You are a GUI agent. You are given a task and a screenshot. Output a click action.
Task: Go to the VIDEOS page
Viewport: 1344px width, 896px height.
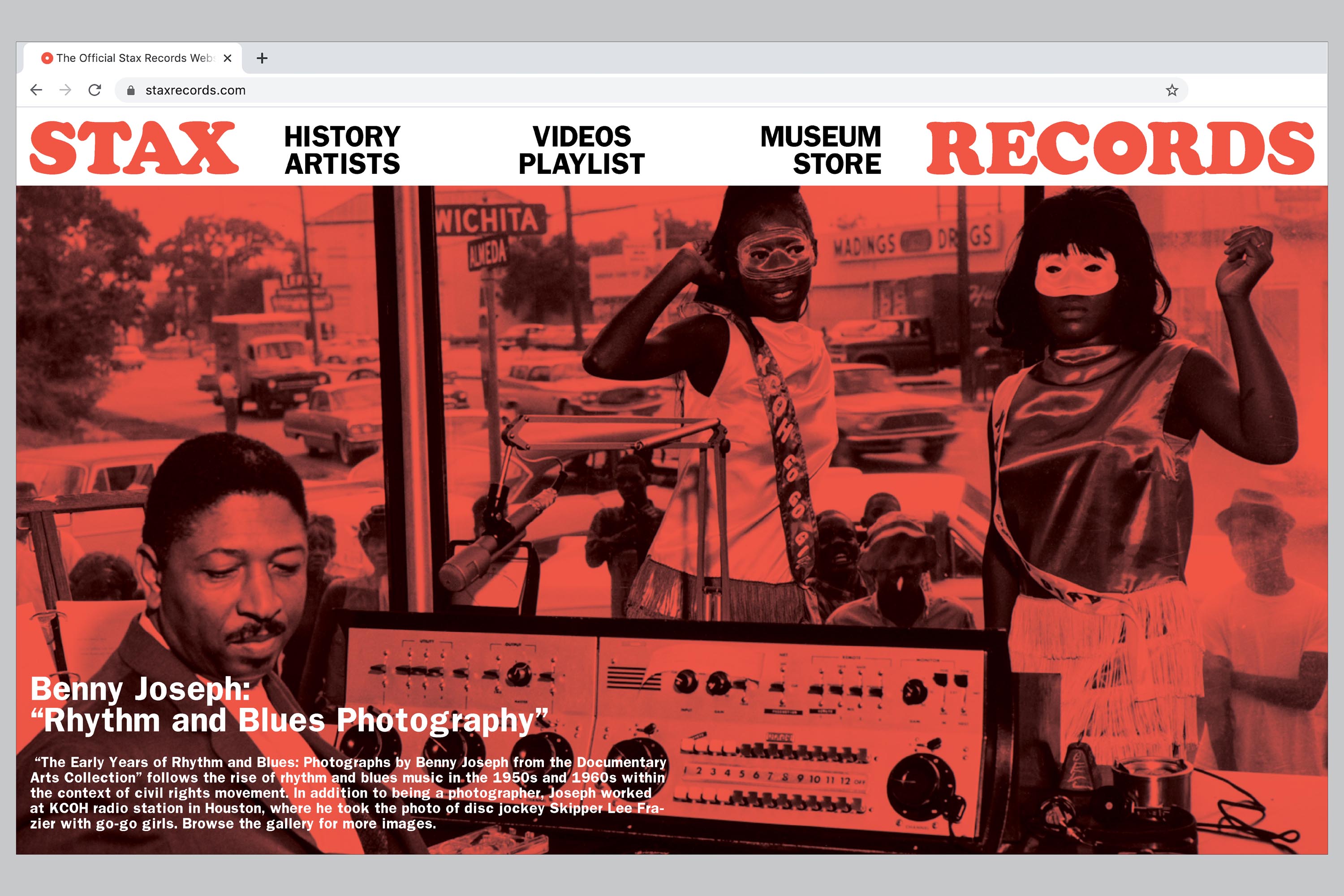[582, 137]
